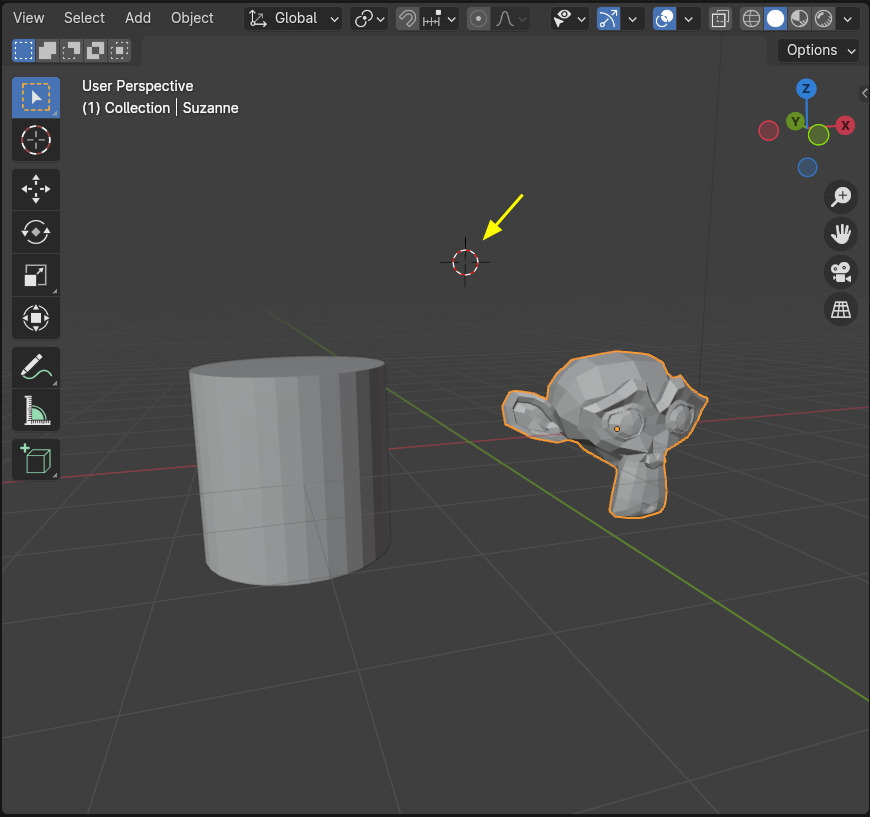
Task: Select the Rotate tool
Action: [x=36, y=232]
